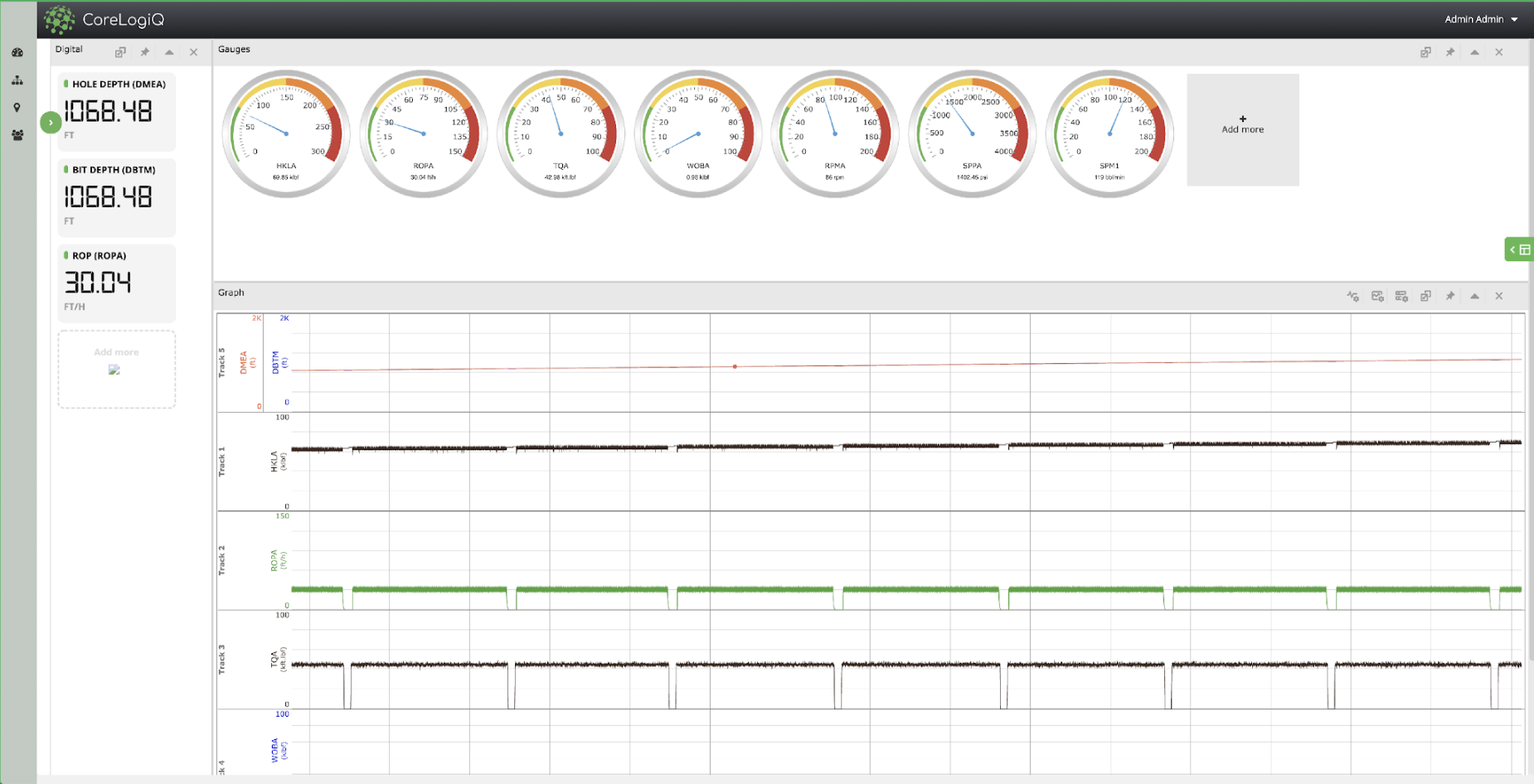This screenshot has width=1534, height=784.
Task: Collapse the Graph panel with the up arrow
Action: click(1474, 296)
